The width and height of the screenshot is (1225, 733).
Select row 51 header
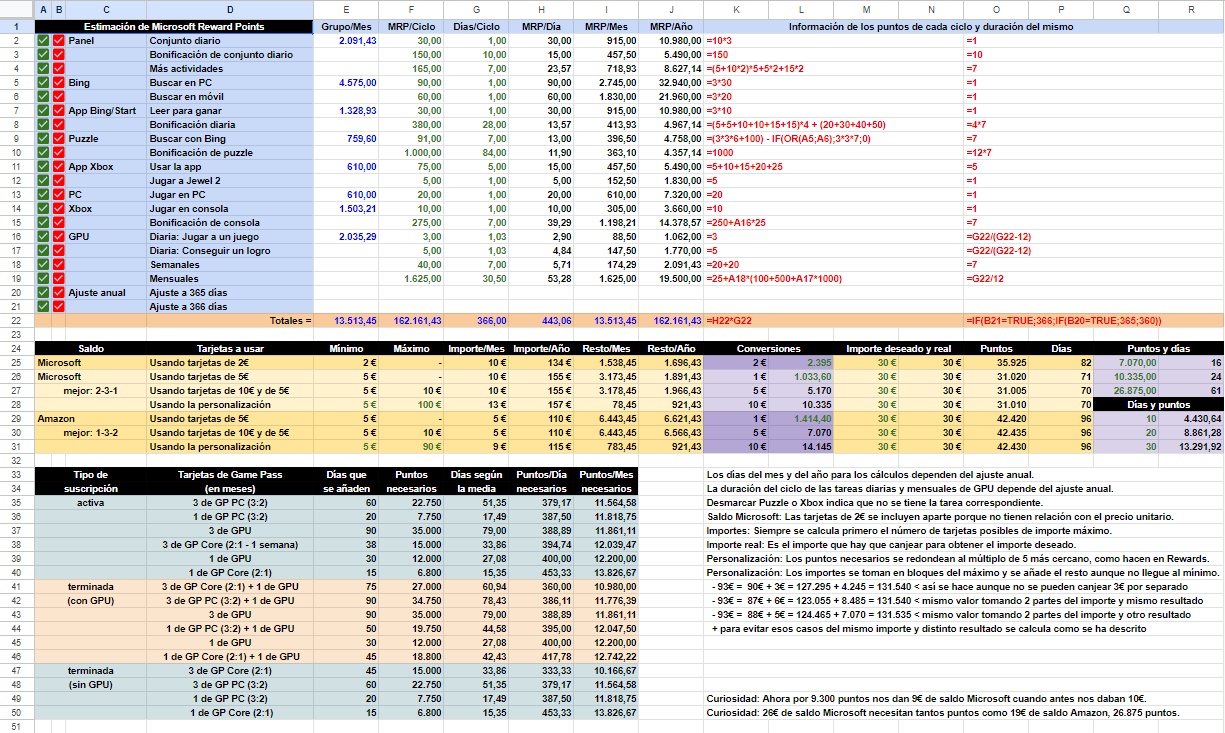[17, 726]
